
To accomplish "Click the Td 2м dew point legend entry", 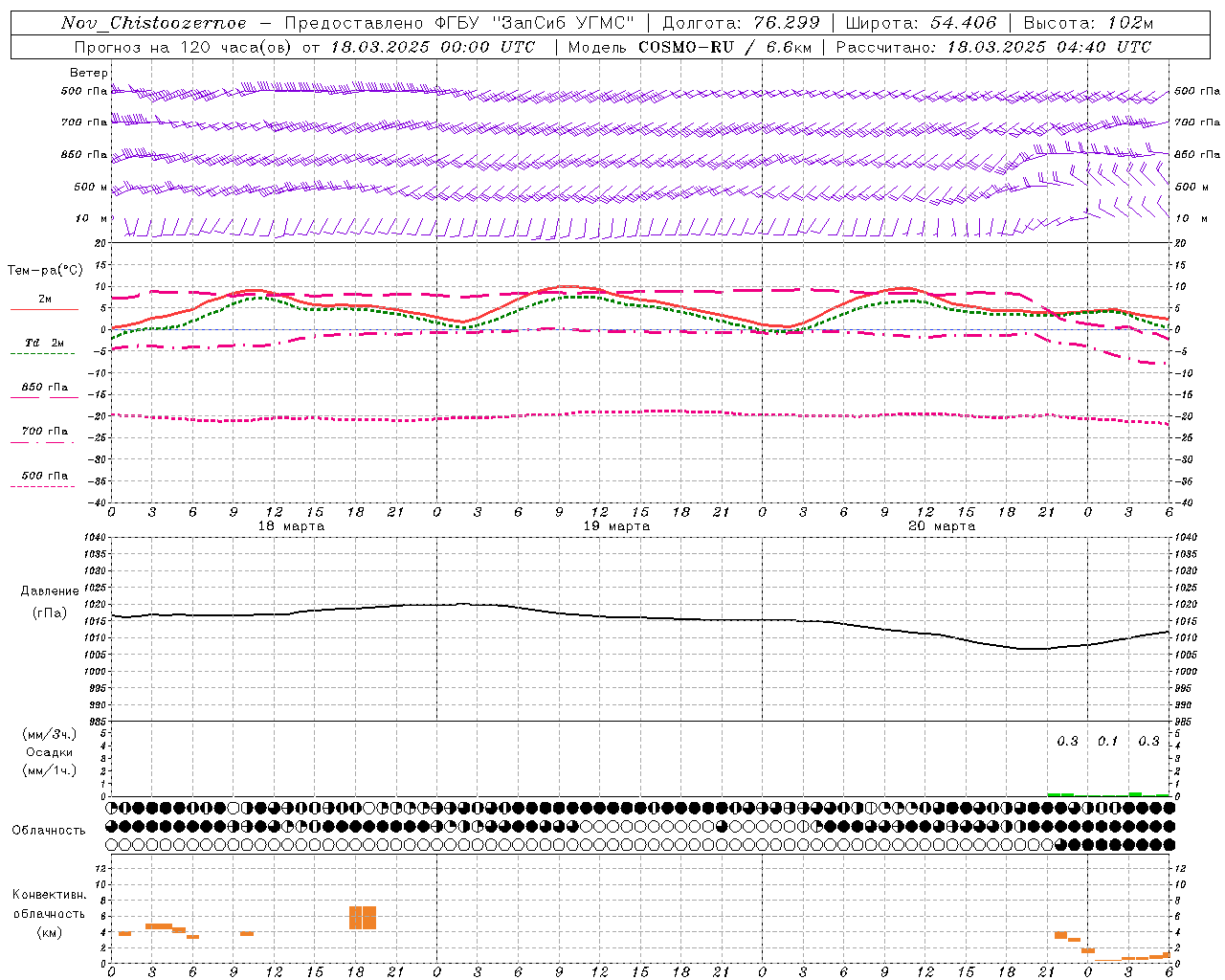I will [x=44, y=343].
